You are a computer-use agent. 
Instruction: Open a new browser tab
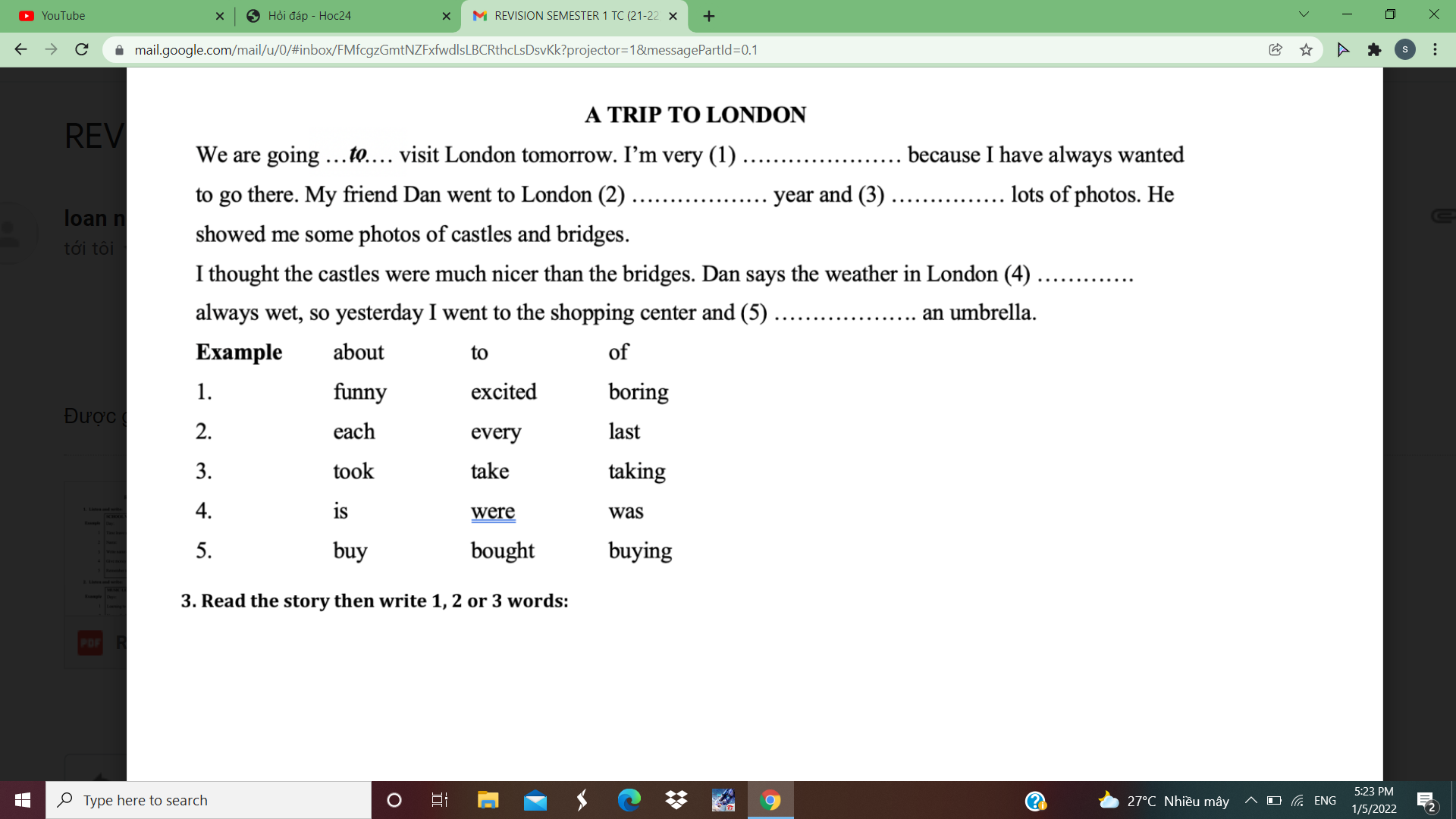coord(709,16)
